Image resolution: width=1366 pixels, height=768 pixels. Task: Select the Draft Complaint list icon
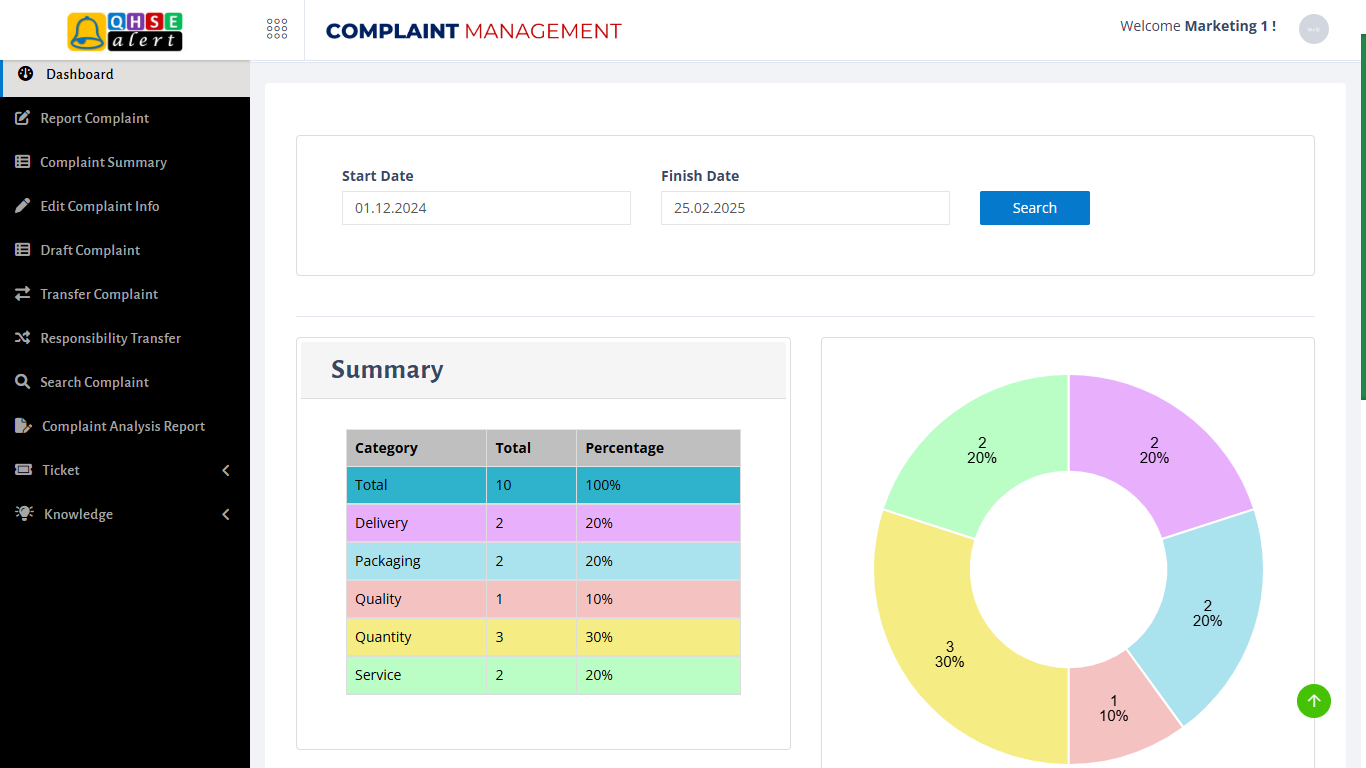click(x=22, y=249)
